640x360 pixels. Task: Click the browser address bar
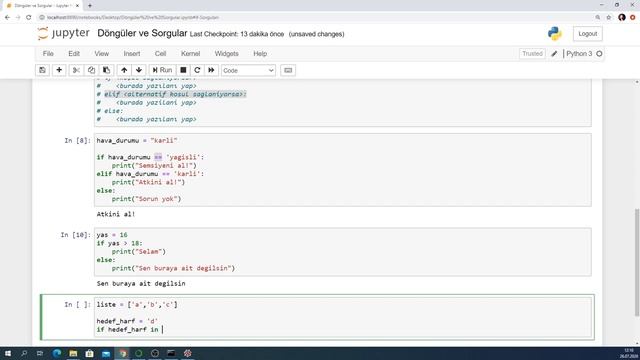click(314, 17)
